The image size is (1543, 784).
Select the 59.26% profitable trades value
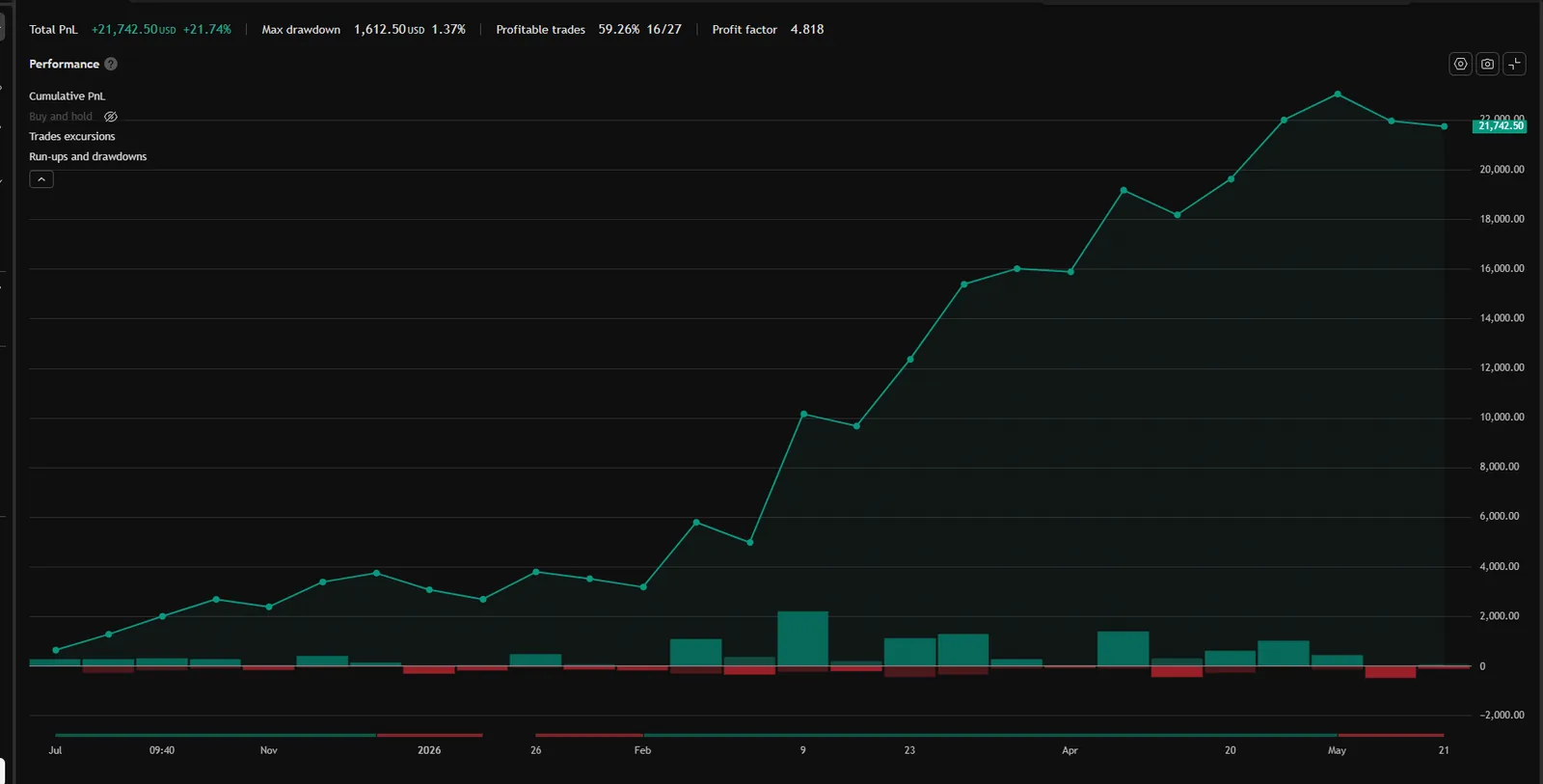pos(618,30)
